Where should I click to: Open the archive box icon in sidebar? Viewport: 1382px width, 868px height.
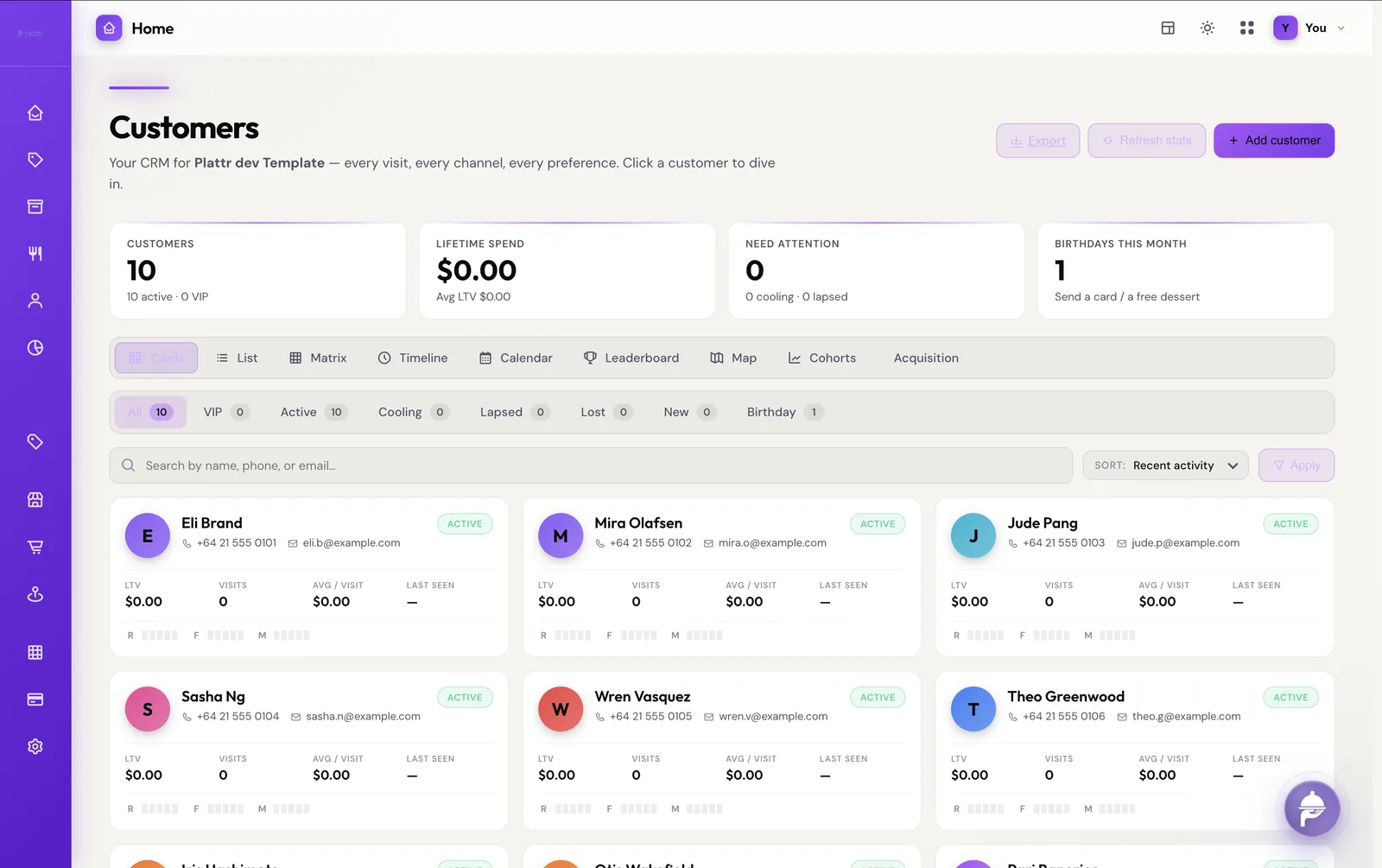tap(35, 206)
